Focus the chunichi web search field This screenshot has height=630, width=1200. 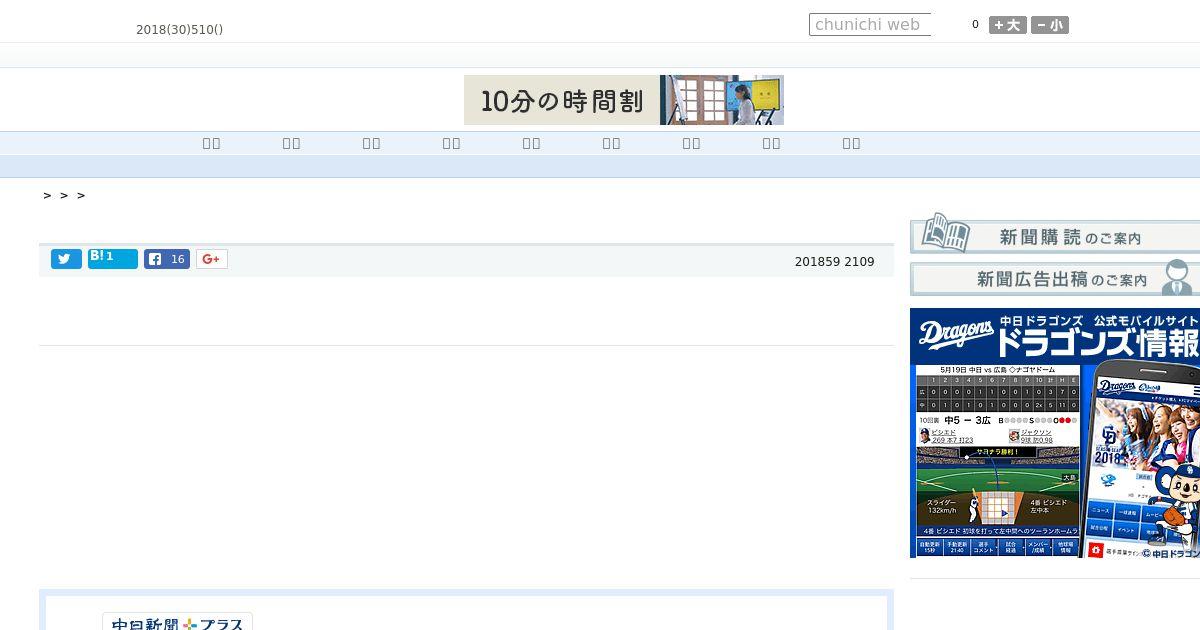pyautogui.click(x=870, y=24)
